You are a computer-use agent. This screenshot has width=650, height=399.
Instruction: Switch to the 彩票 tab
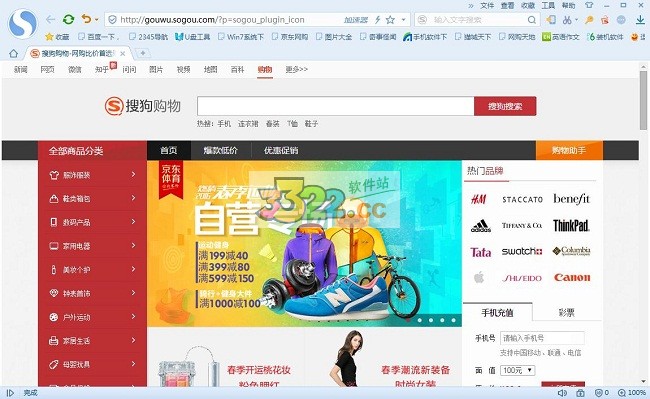pyautogui.click(x=566, y=312)
